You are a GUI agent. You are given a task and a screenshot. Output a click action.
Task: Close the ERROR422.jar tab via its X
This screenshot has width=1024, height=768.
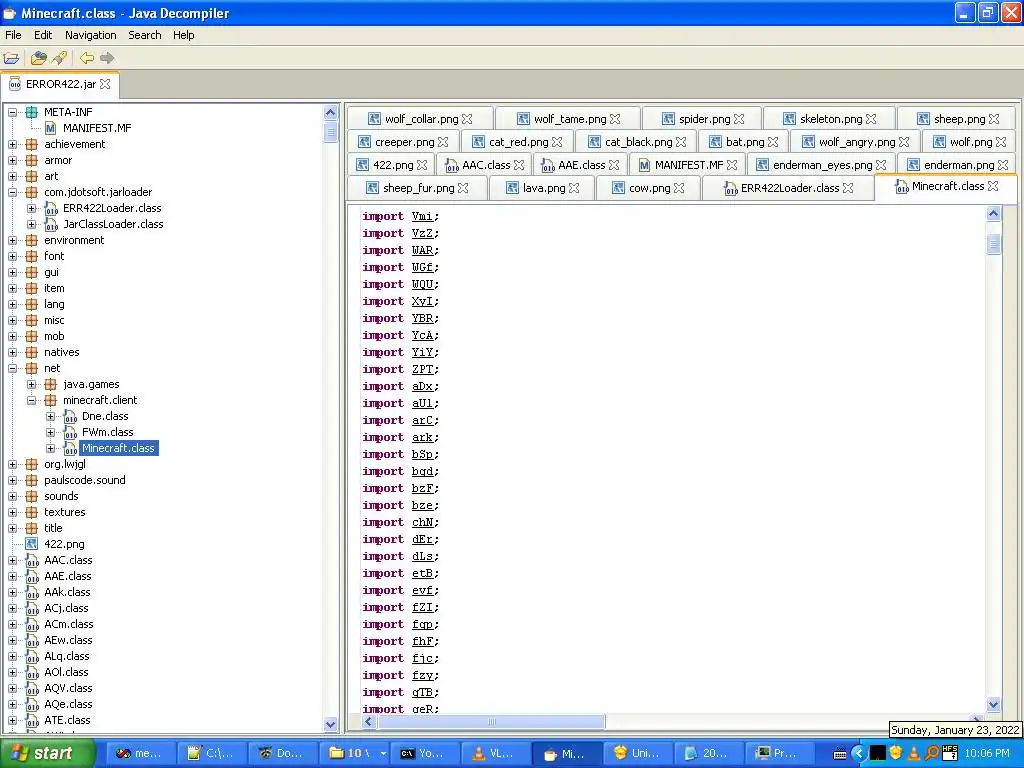tap(105, 84)
